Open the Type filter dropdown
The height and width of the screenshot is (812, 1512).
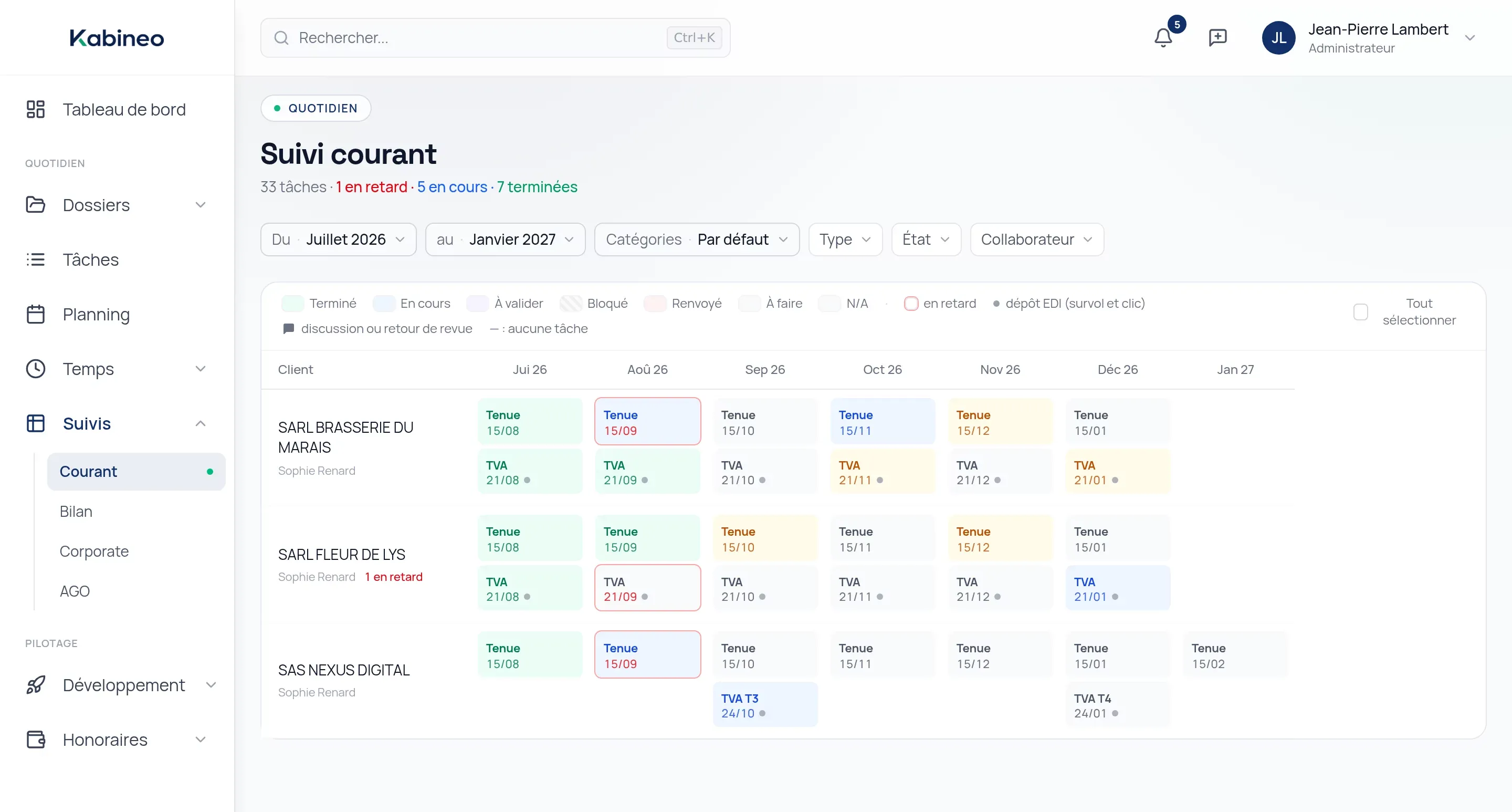point(845,240)
